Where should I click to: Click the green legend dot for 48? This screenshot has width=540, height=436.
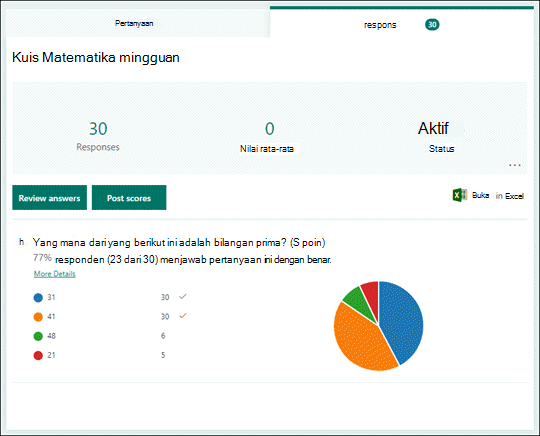(38, 336)
